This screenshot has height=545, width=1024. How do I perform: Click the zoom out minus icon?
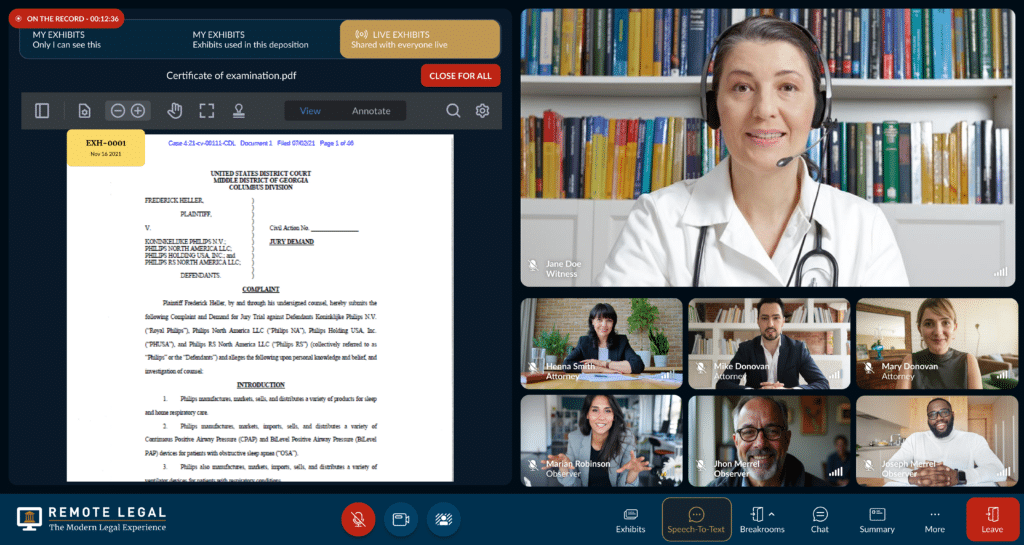pos(118,111)
